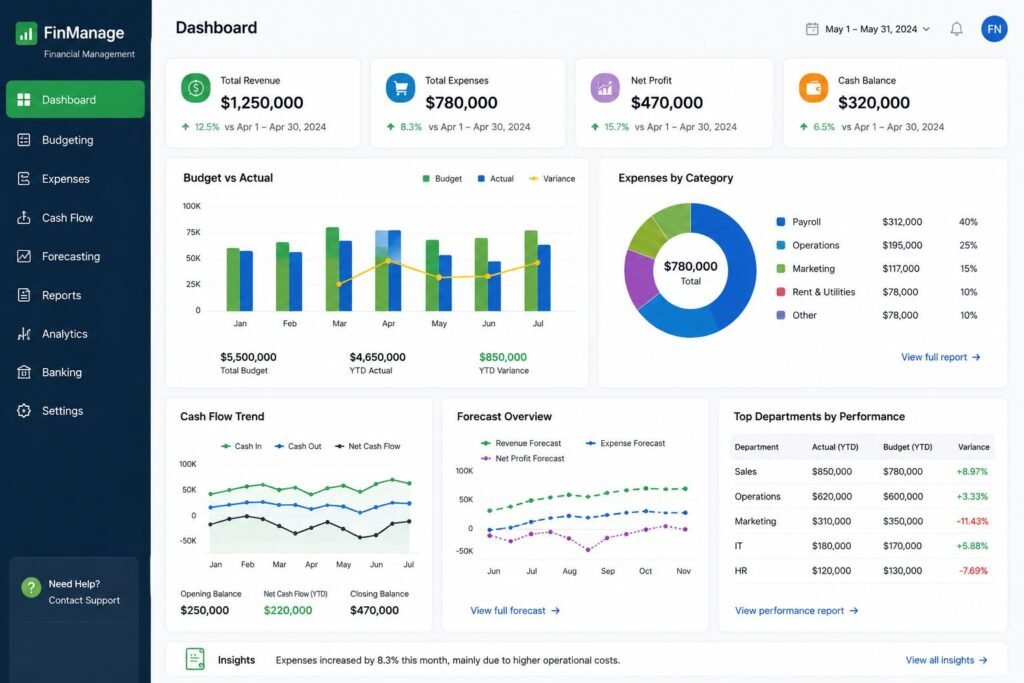Open the FN user avatar
Image resolution: width=1024 pixels, height=683 pixels.
994,29
